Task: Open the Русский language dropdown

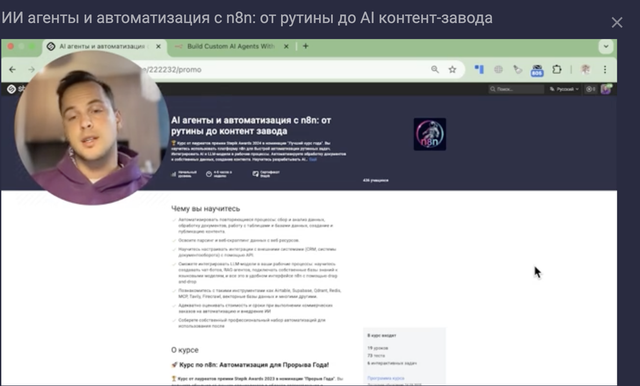Action: click(564, 89)
